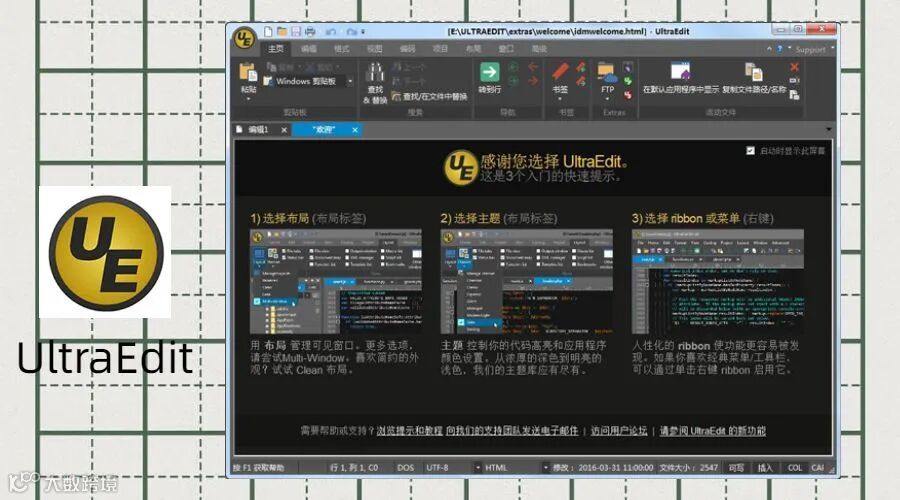Switch to the 项目 ribbon tab
The height and width of the screenshot is (500, 900).
(440, 49)
